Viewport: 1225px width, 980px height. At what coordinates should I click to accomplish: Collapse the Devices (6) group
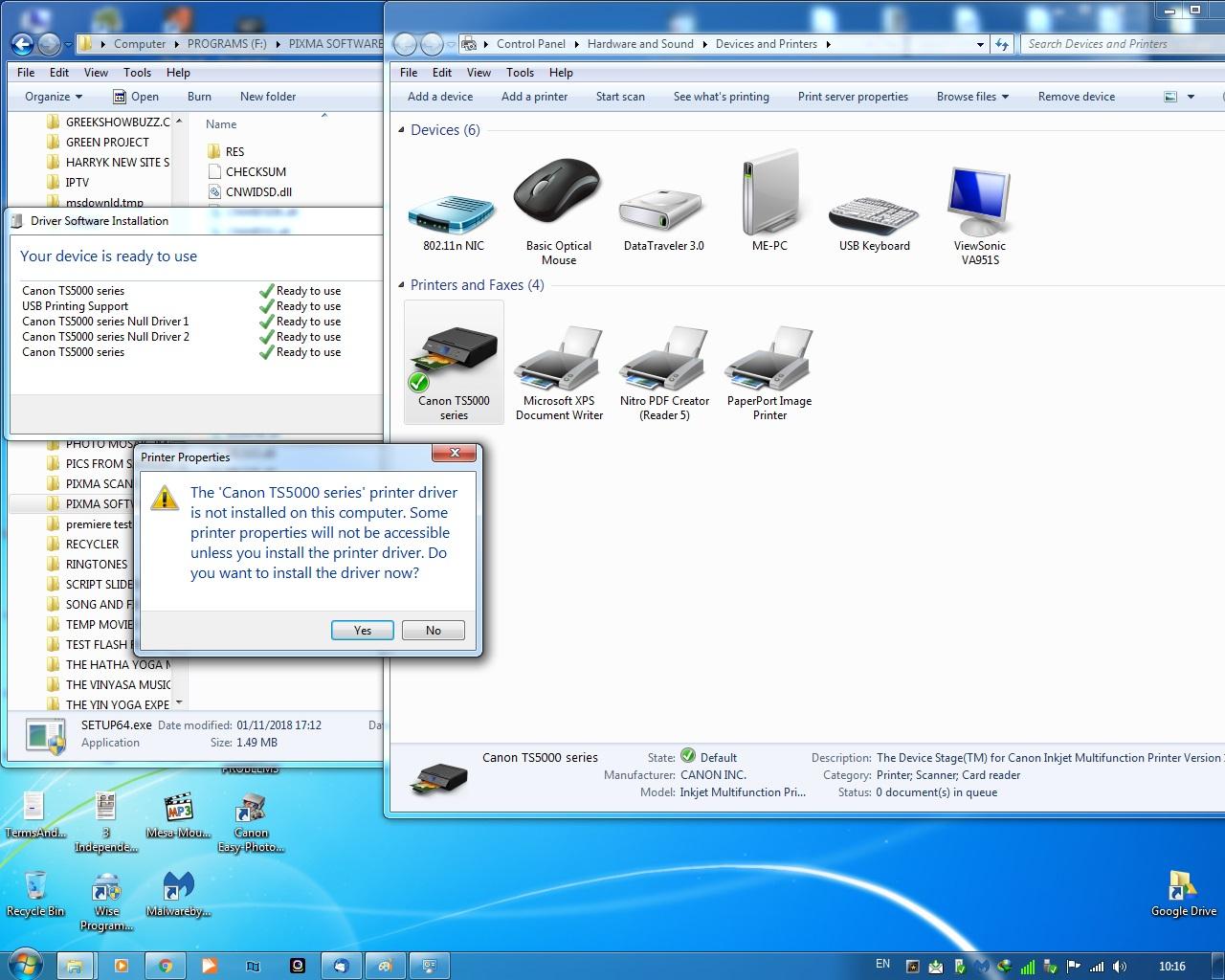(x=402, y=130)
